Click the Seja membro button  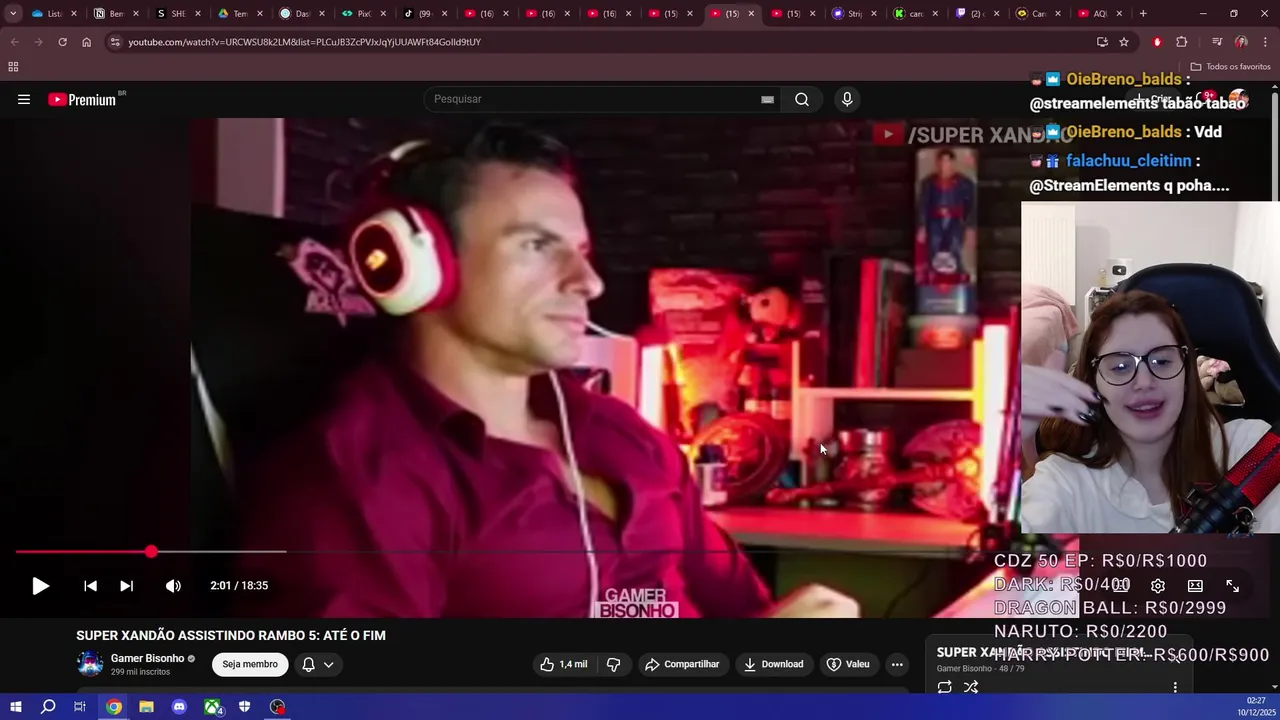click(x=250, y=664)
